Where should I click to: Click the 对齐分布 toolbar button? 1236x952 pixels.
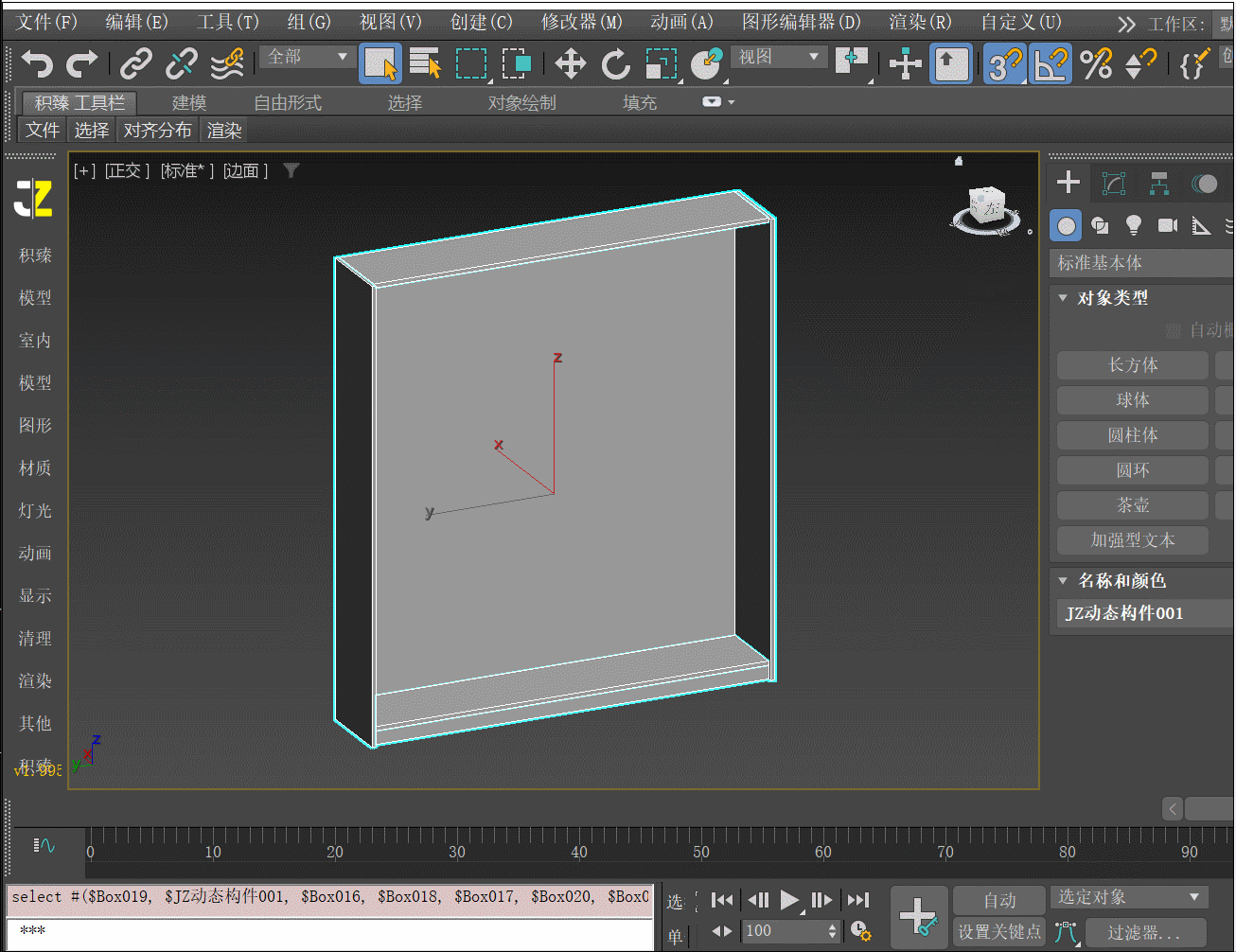pos(157,131)
